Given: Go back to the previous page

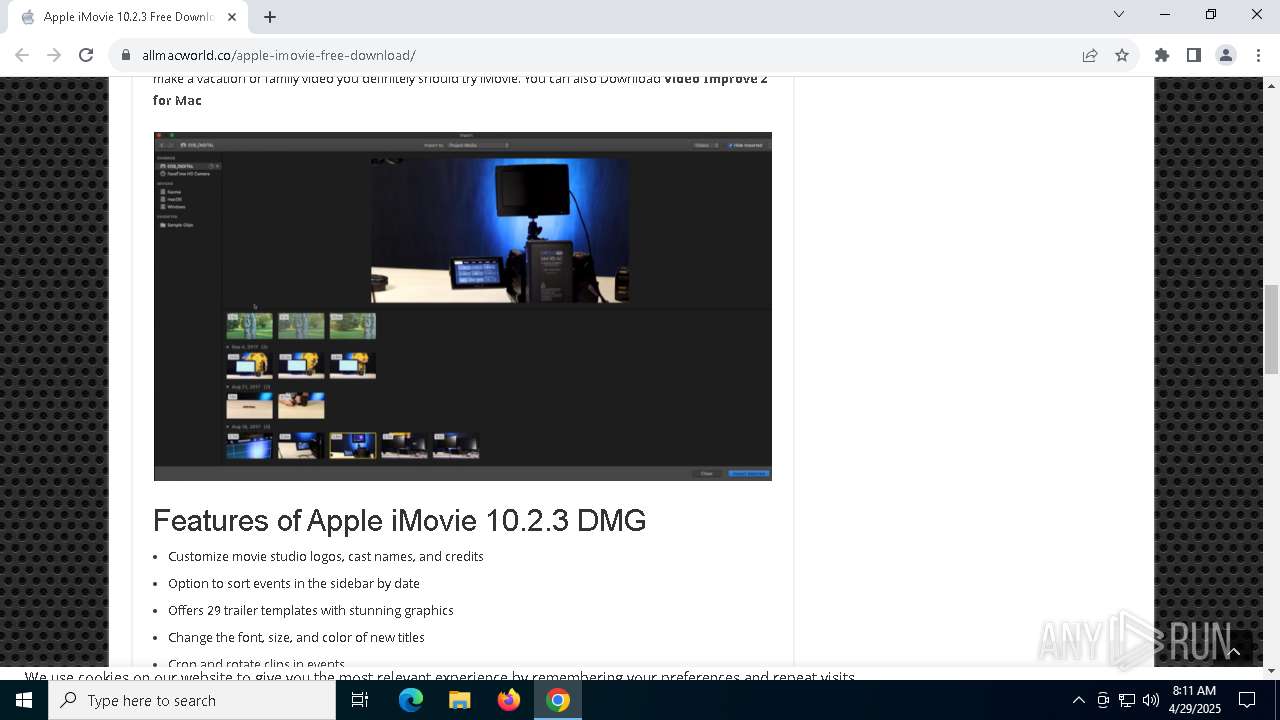Looking at the screenshot, I should pos(22,55).
